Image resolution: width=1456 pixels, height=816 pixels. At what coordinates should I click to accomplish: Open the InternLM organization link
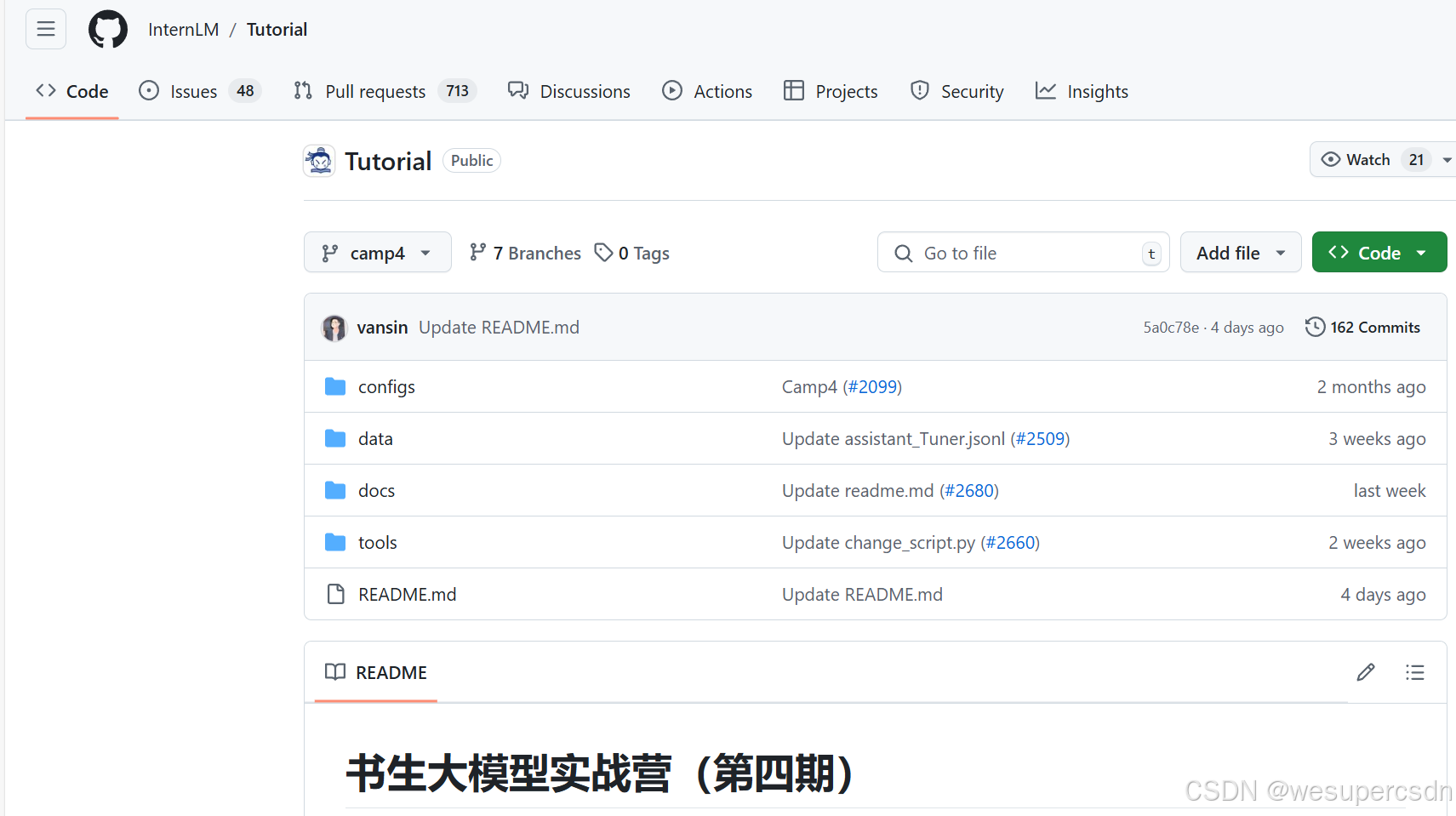tap(183, 30)
